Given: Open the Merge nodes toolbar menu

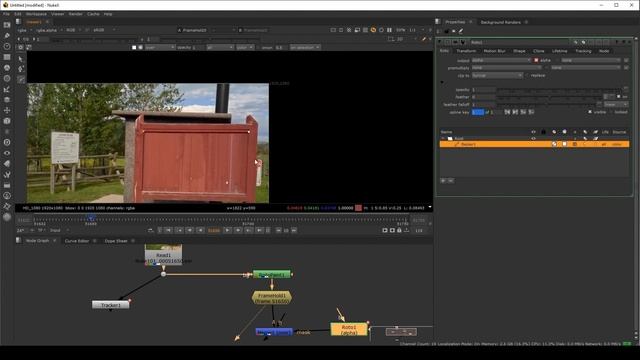Looking at the screenshot, I should 7,100.
